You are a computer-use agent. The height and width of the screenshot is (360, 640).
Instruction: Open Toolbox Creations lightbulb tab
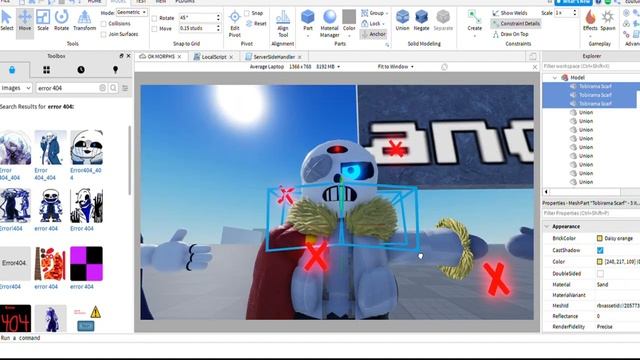click(116, 70)
